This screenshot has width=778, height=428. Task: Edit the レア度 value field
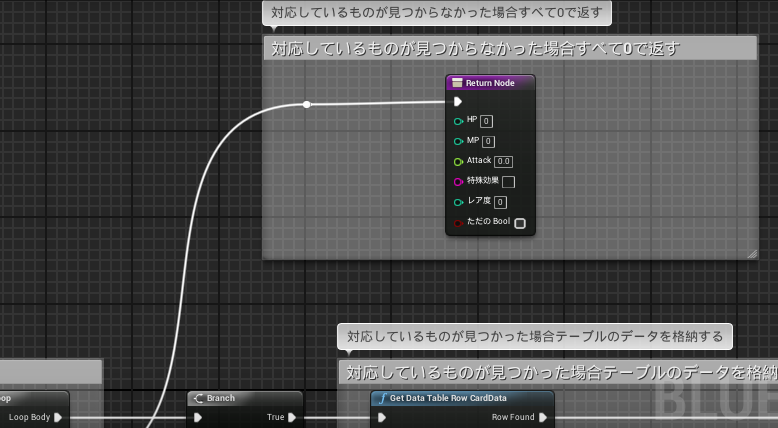click(500, 202)
